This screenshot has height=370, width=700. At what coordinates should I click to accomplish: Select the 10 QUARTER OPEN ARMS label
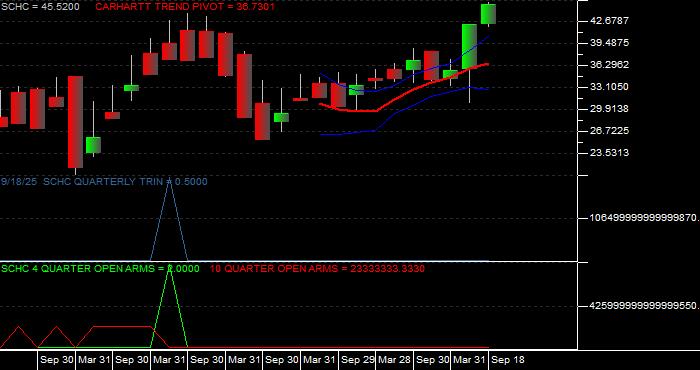coord(317,268)
